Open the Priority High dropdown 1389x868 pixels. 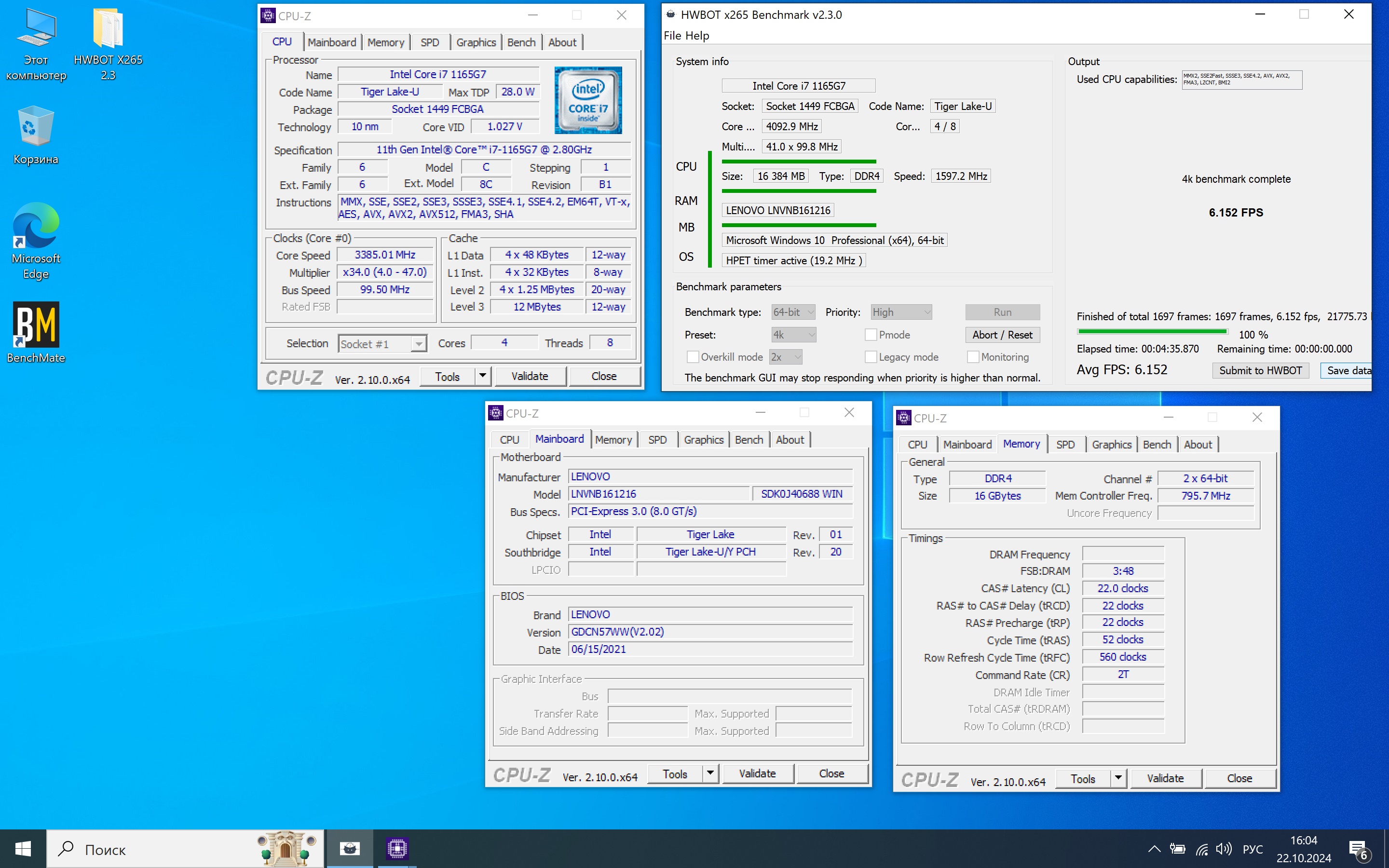[x=901, y=312]
